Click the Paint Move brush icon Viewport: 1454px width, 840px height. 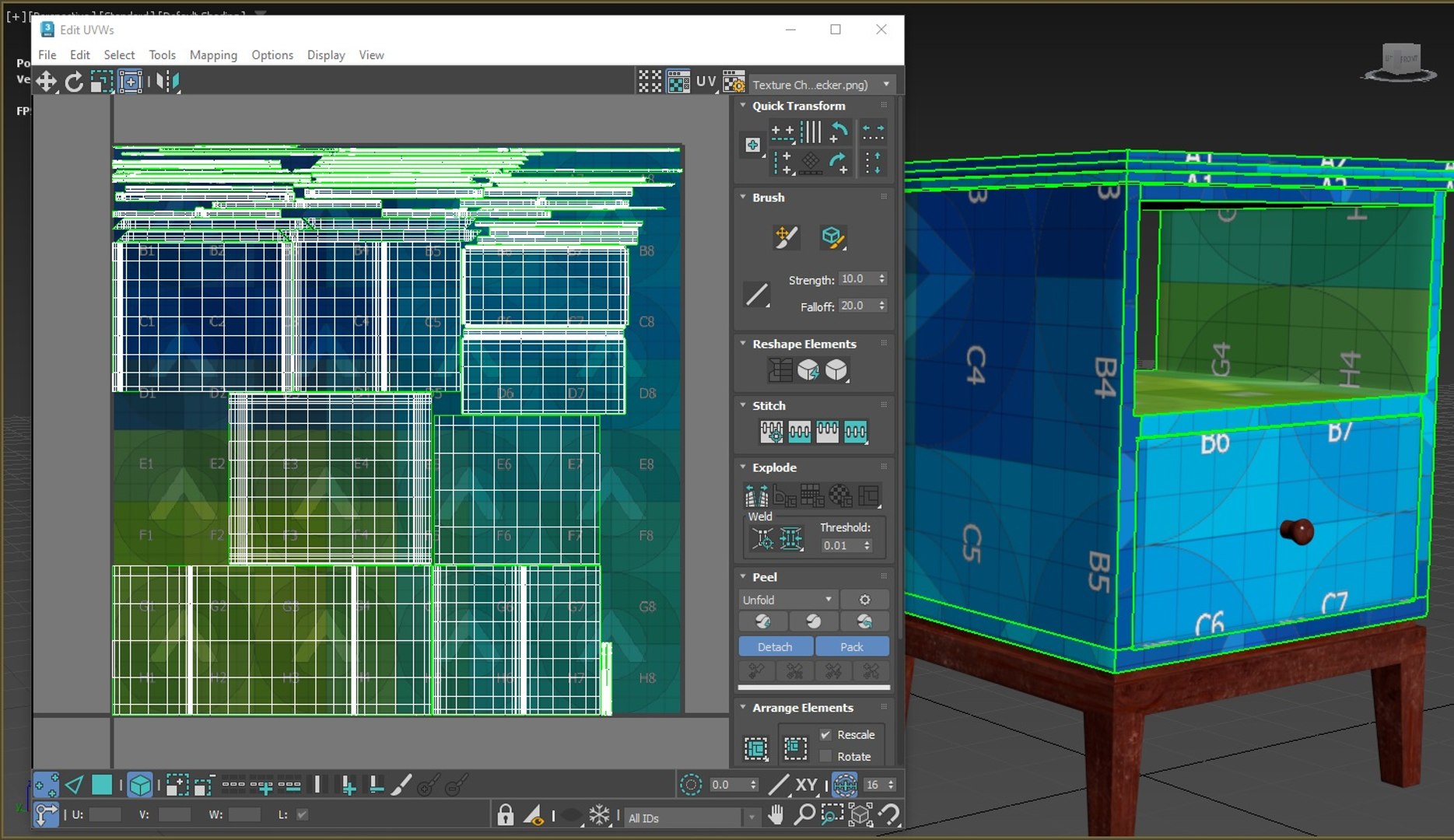pyautogui.click(x=786, y=237)
